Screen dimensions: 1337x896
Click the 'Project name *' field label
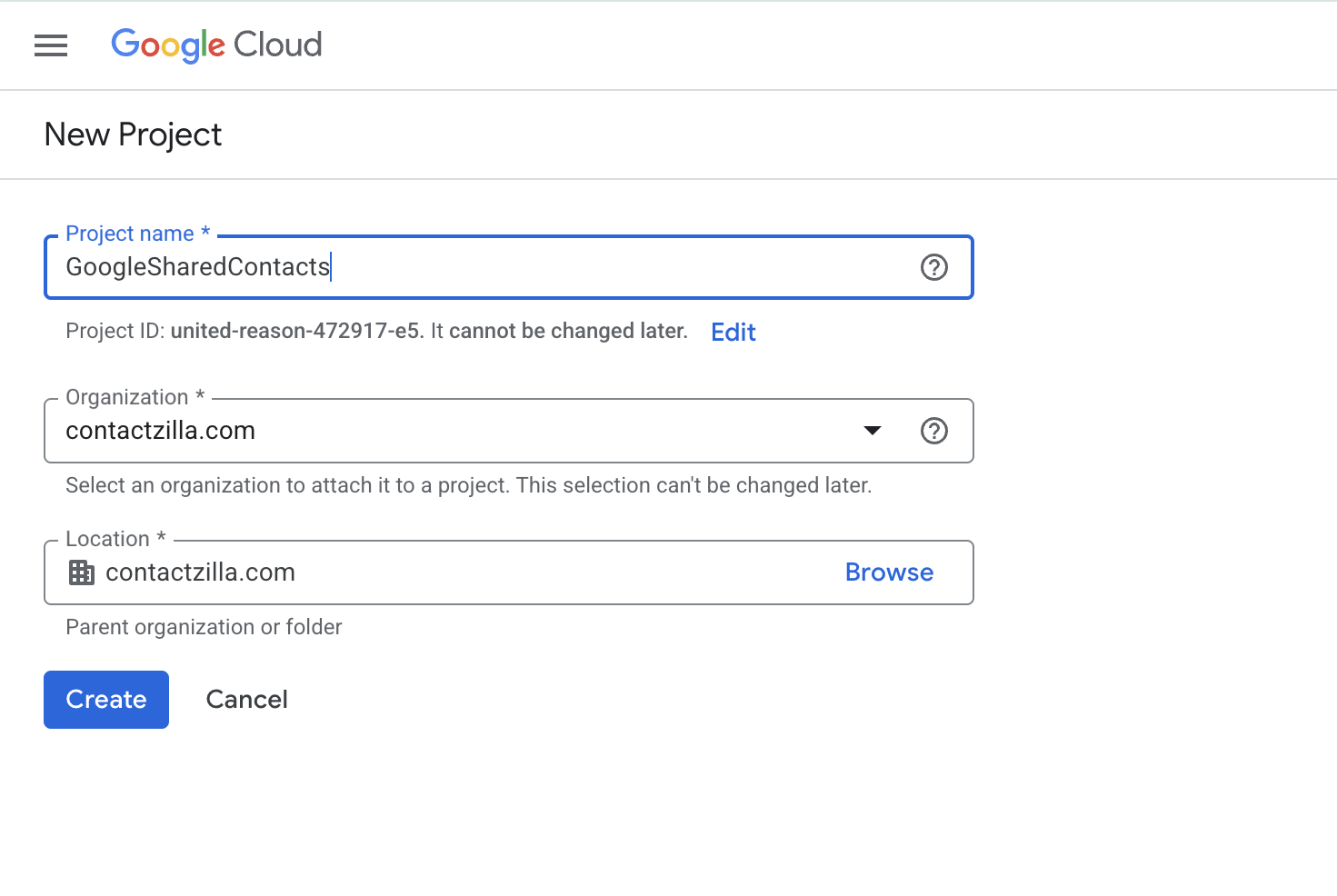coord(138,234)
